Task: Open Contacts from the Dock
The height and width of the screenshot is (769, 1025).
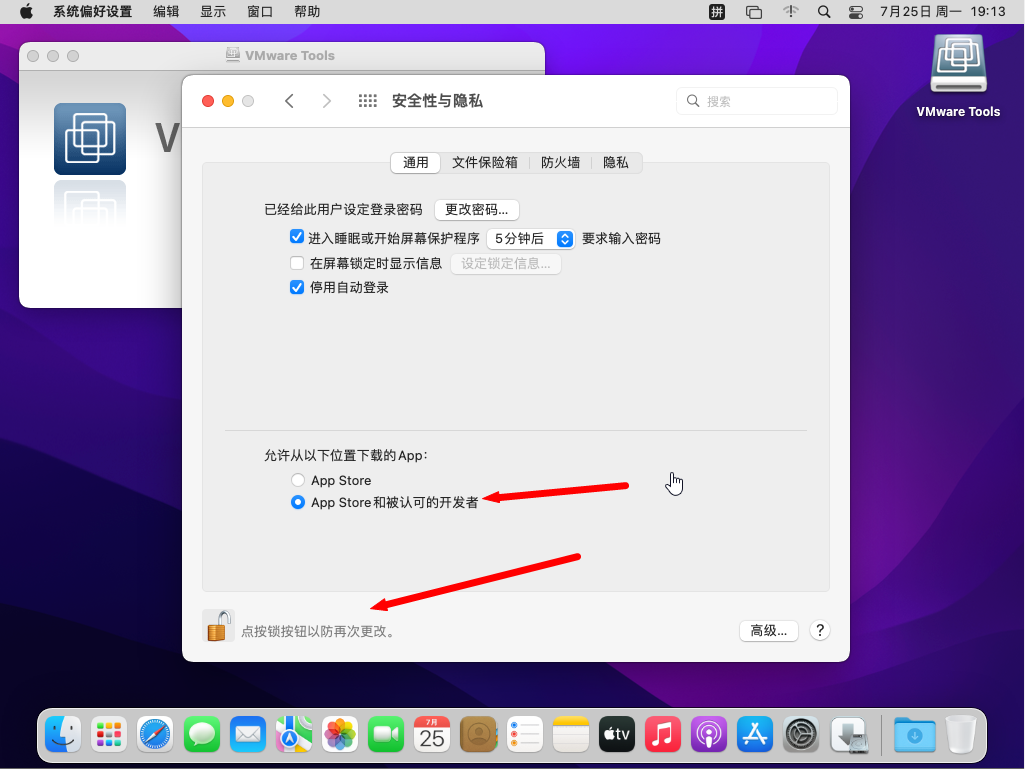Action: tap(479, 734)
